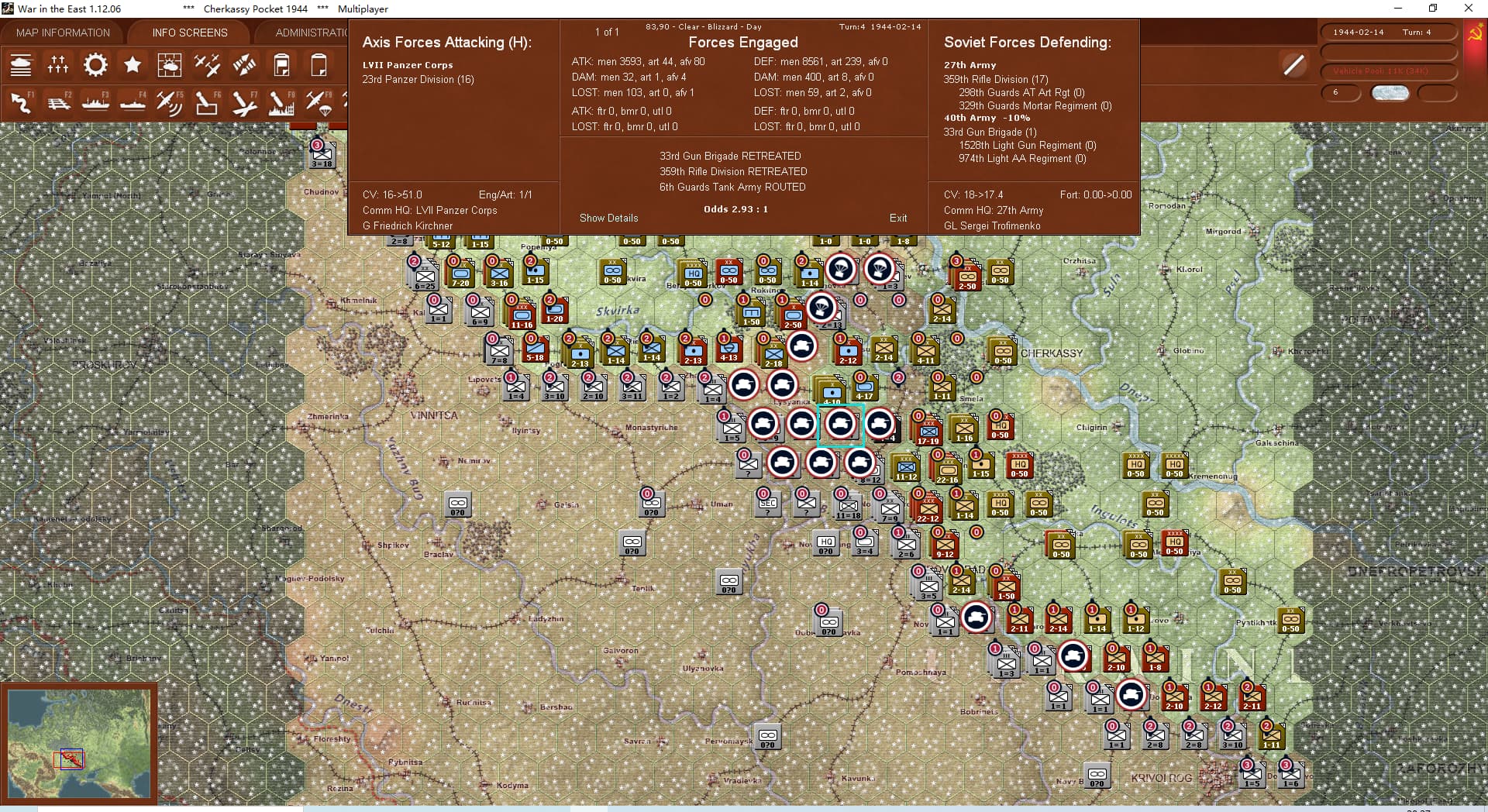Select the F6 bomb unit icon

click(207, 103)
